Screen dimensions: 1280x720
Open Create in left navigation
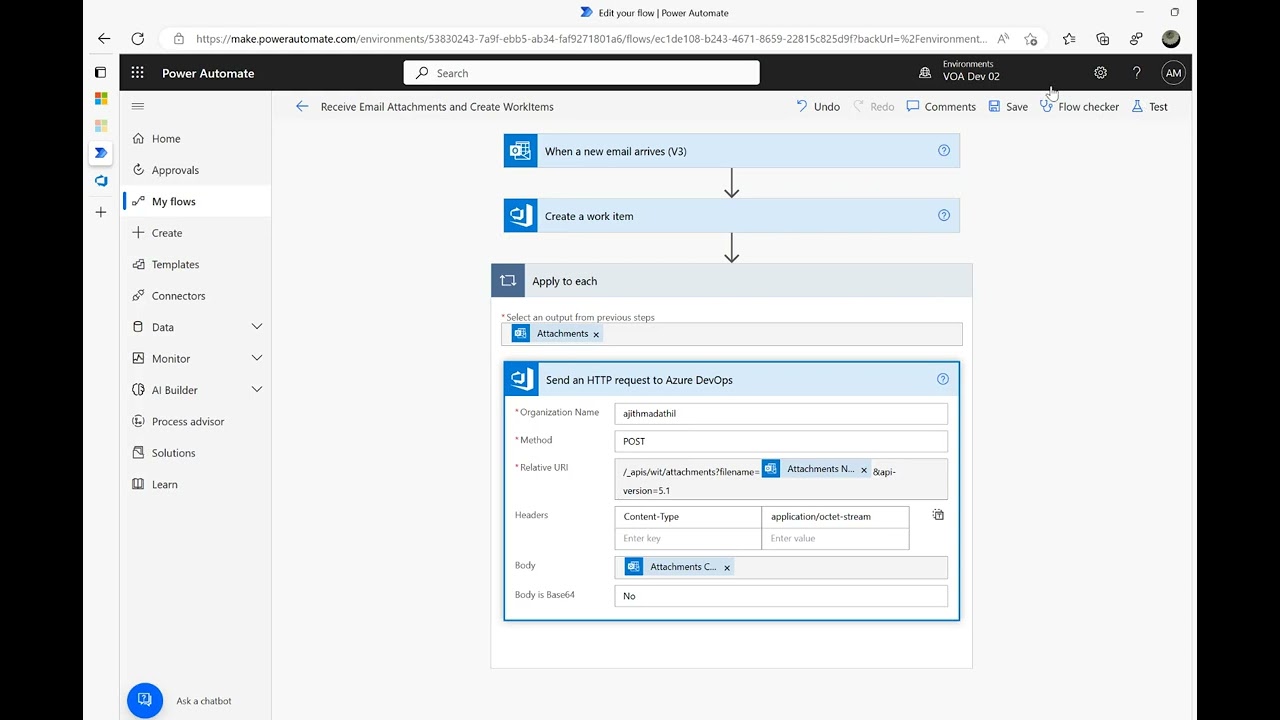click(197, 233)
